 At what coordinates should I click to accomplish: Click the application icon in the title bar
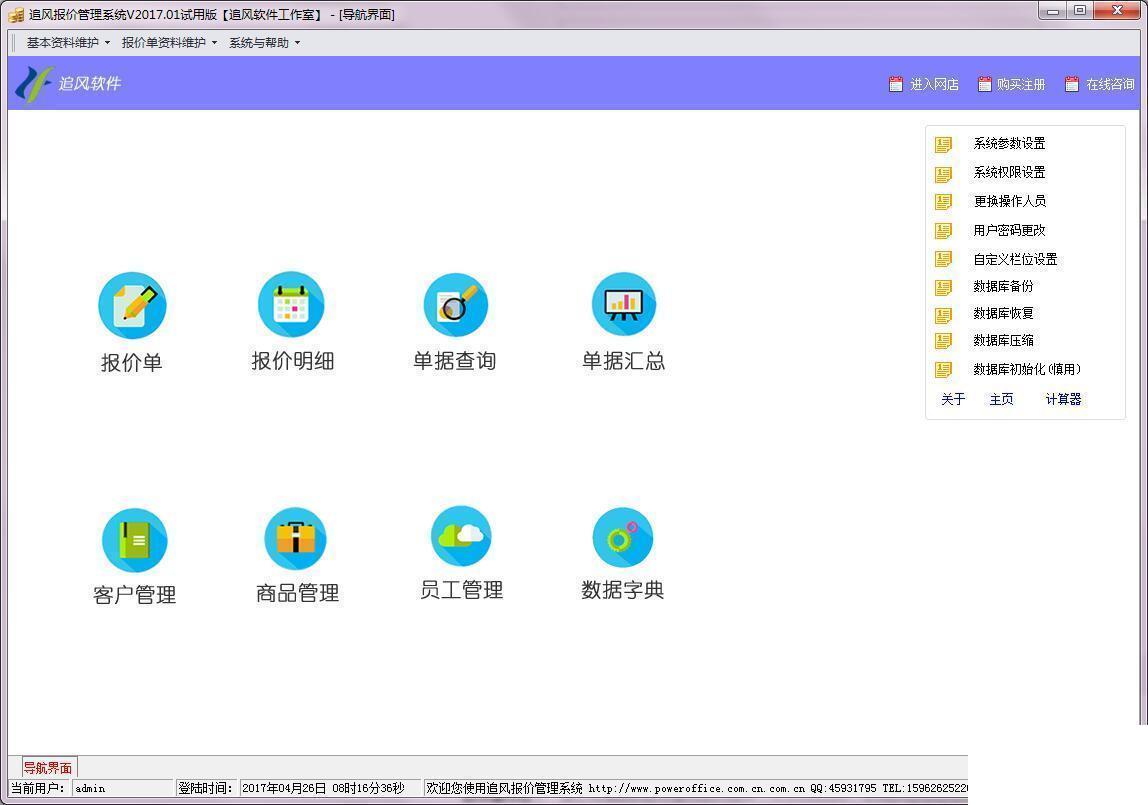15,15
